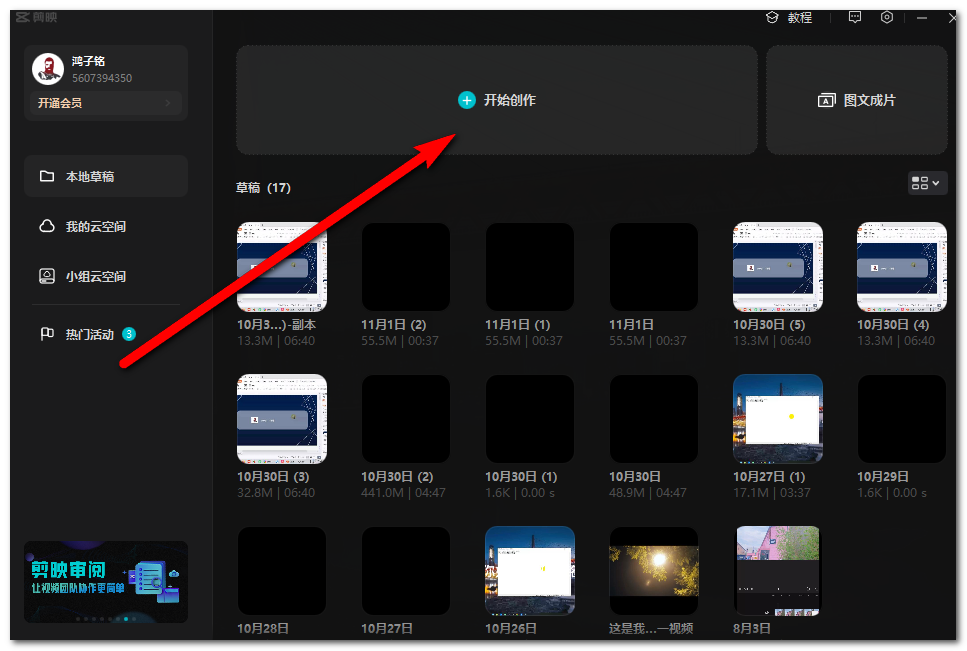Click the plus icon beside 开始创作
The height and width of the screenshot is (651, 967).
(x=466, y=100)
